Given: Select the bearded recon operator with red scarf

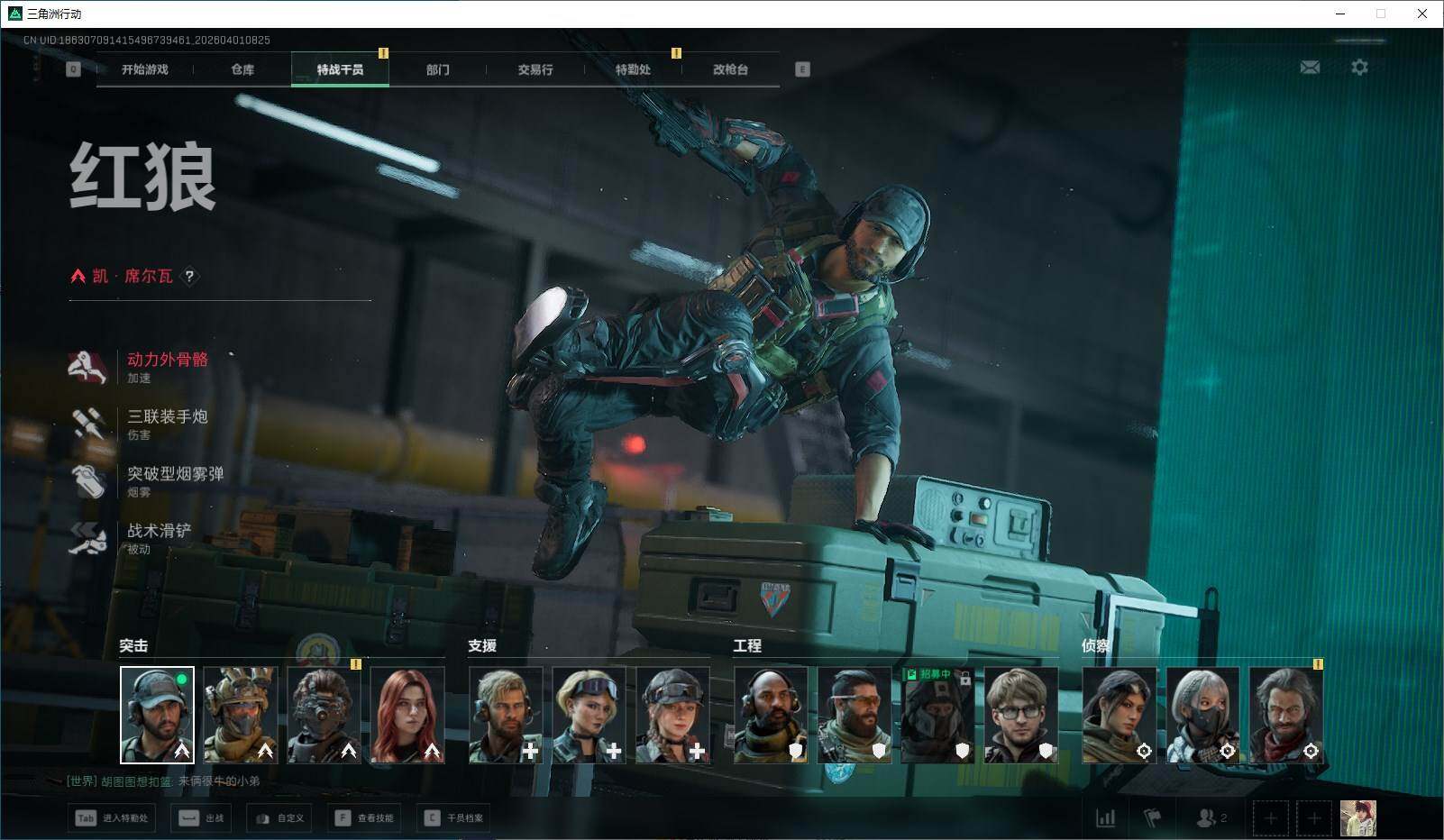Looking at the screenshot, I should pos(1286,716).
